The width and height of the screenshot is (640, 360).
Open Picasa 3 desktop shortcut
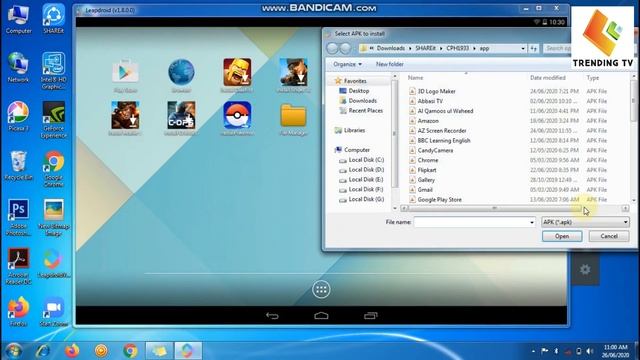click(x=18, y=116)
